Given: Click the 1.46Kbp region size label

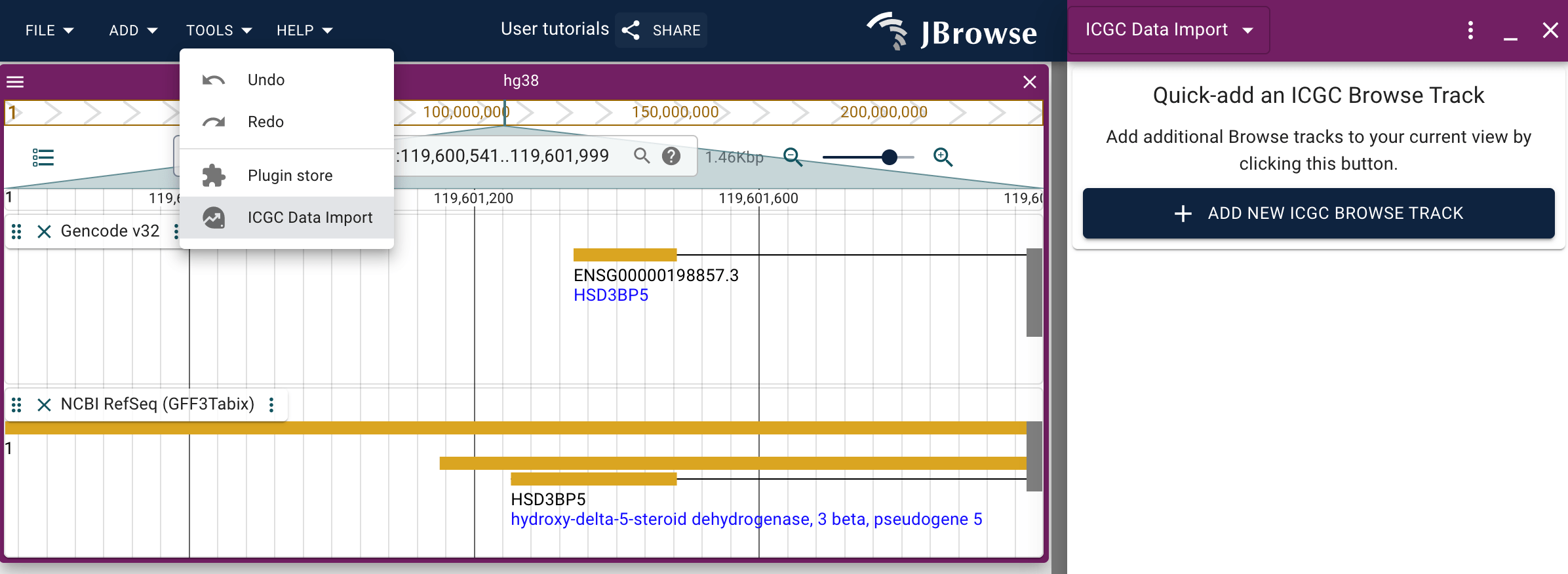Looking at the screenshot, I should click(x=734, y=157).
